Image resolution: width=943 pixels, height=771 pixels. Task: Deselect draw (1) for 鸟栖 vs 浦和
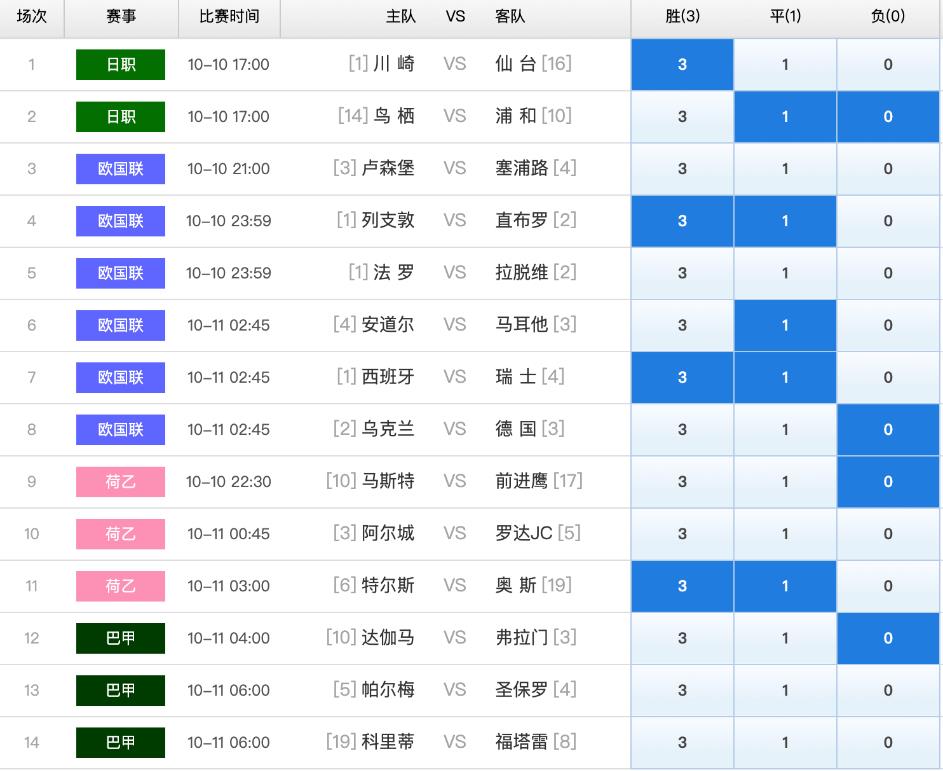tap(785, 117)
